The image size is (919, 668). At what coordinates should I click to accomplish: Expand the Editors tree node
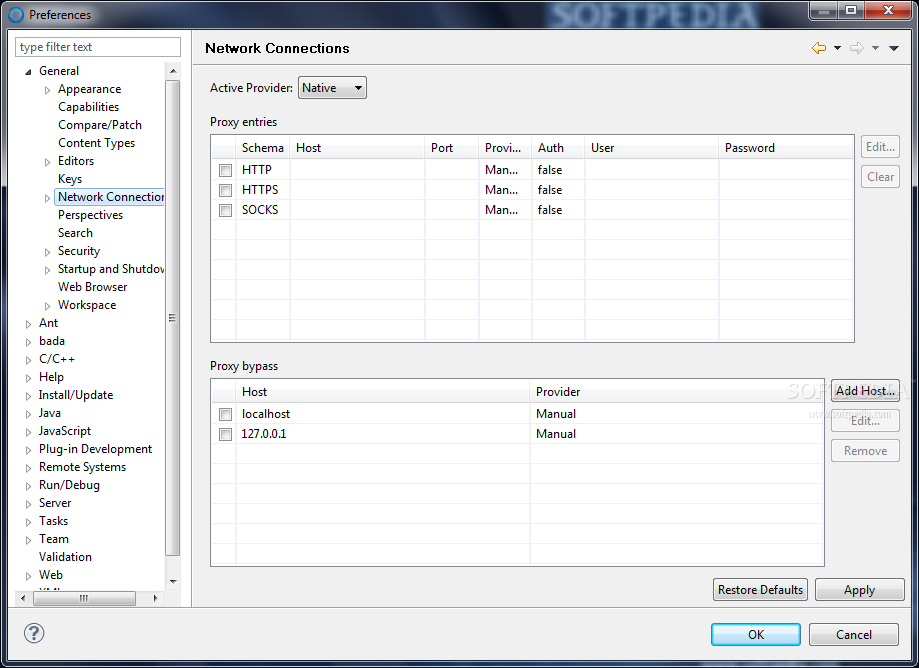pos(47,162)
